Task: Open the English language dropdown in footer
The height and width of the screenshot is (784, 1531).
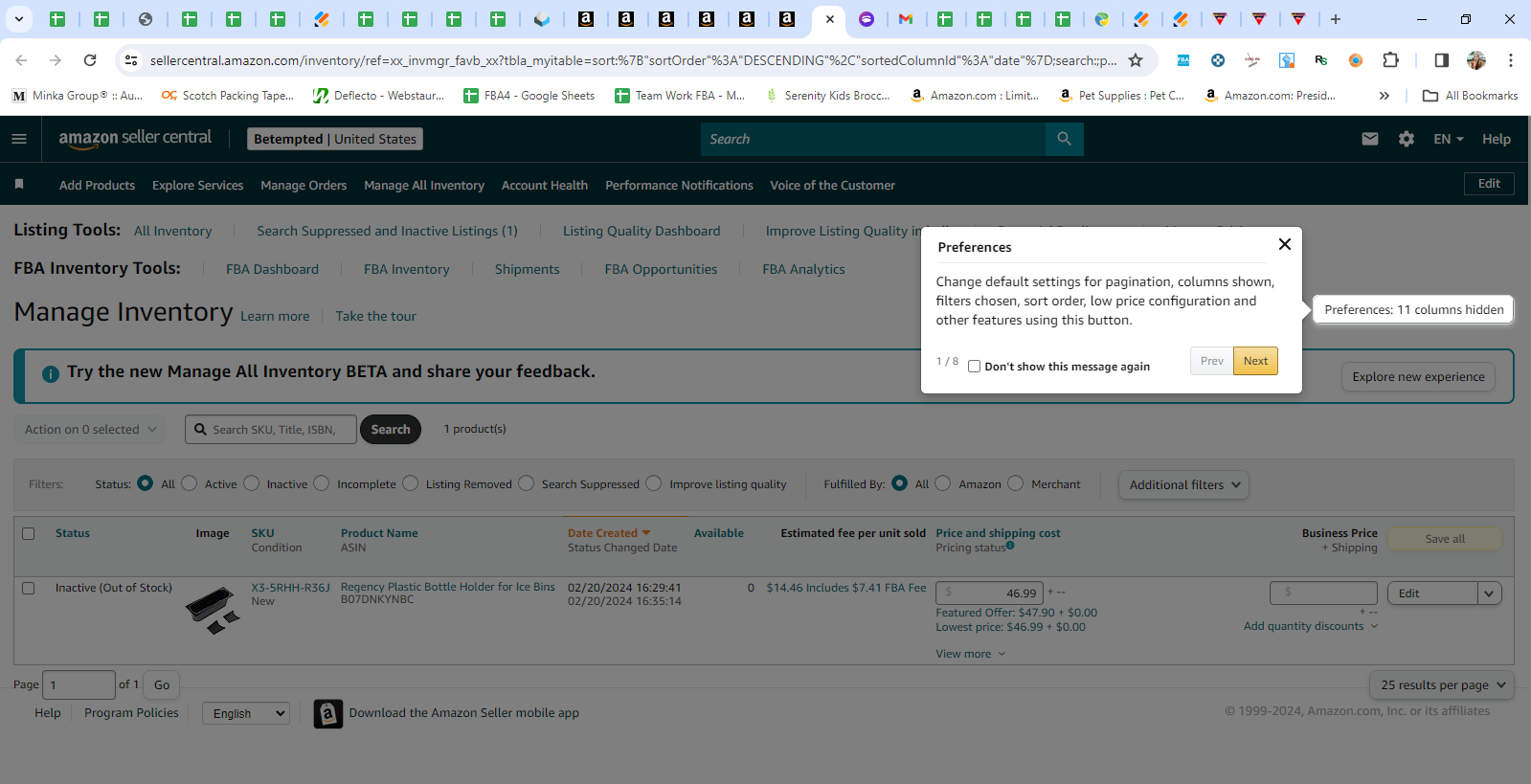Action: coord(247,713)
